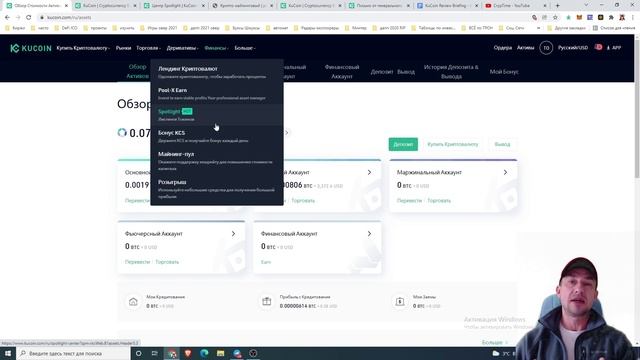Open the Financial Account chevron arrow
The image size is (640, 360).
[369, 234]
